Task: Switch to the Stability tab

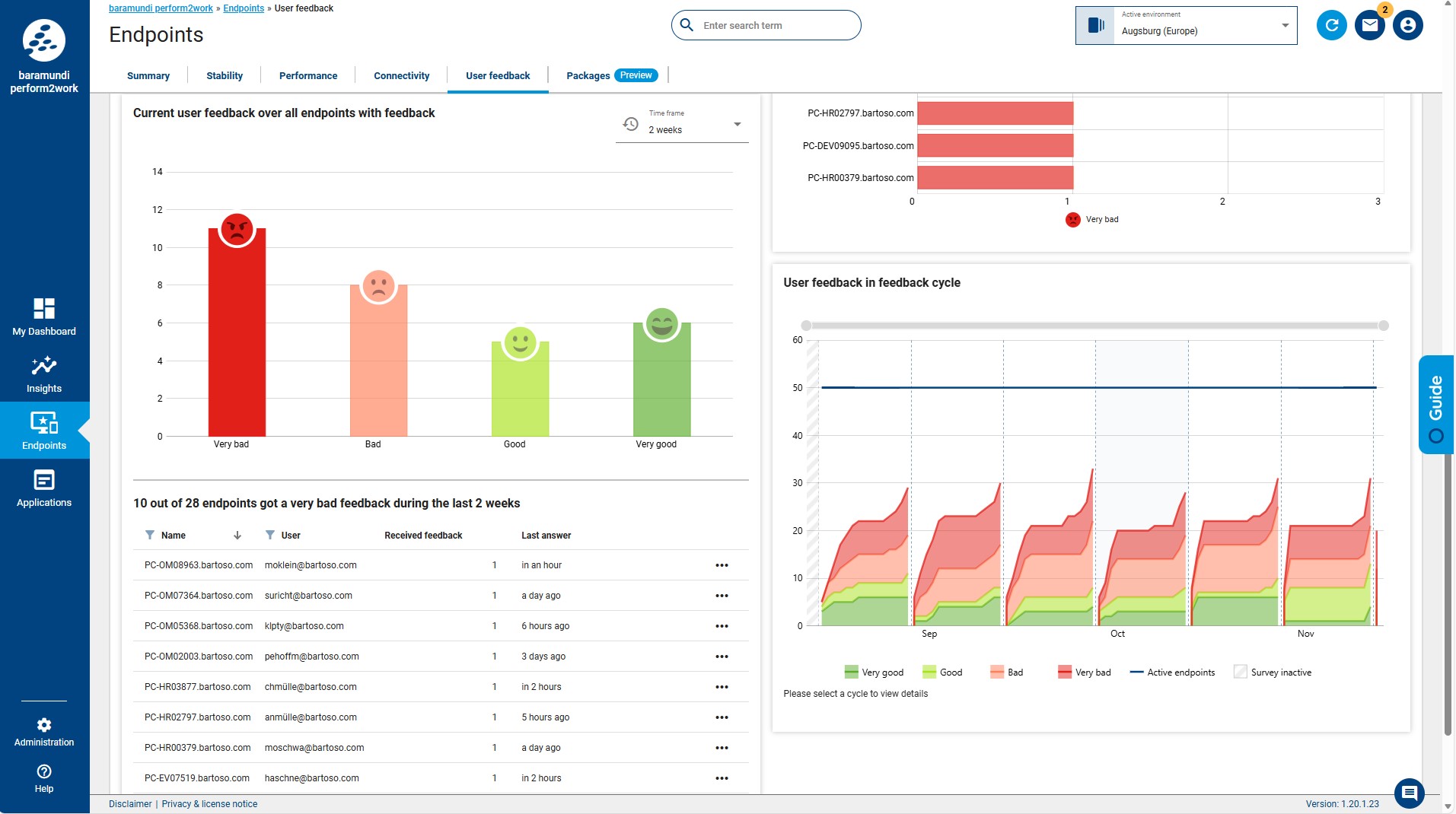Action: (x=225, y=75)
